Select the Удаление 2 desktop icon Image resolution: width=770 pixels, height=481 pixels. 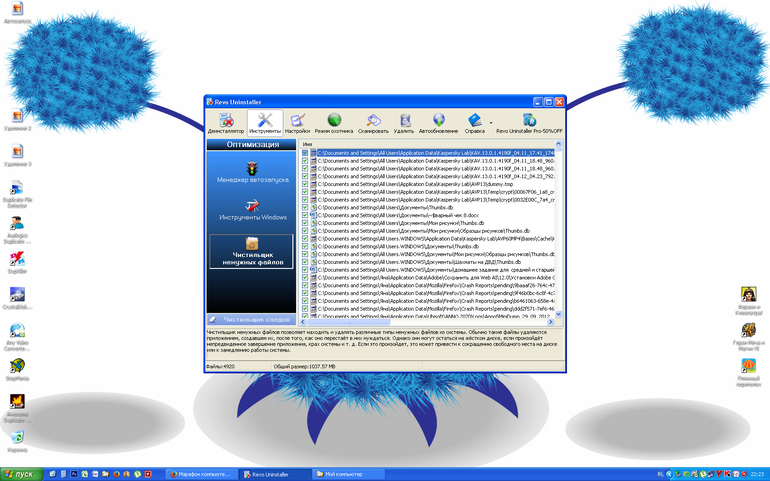tap(17, 119)
